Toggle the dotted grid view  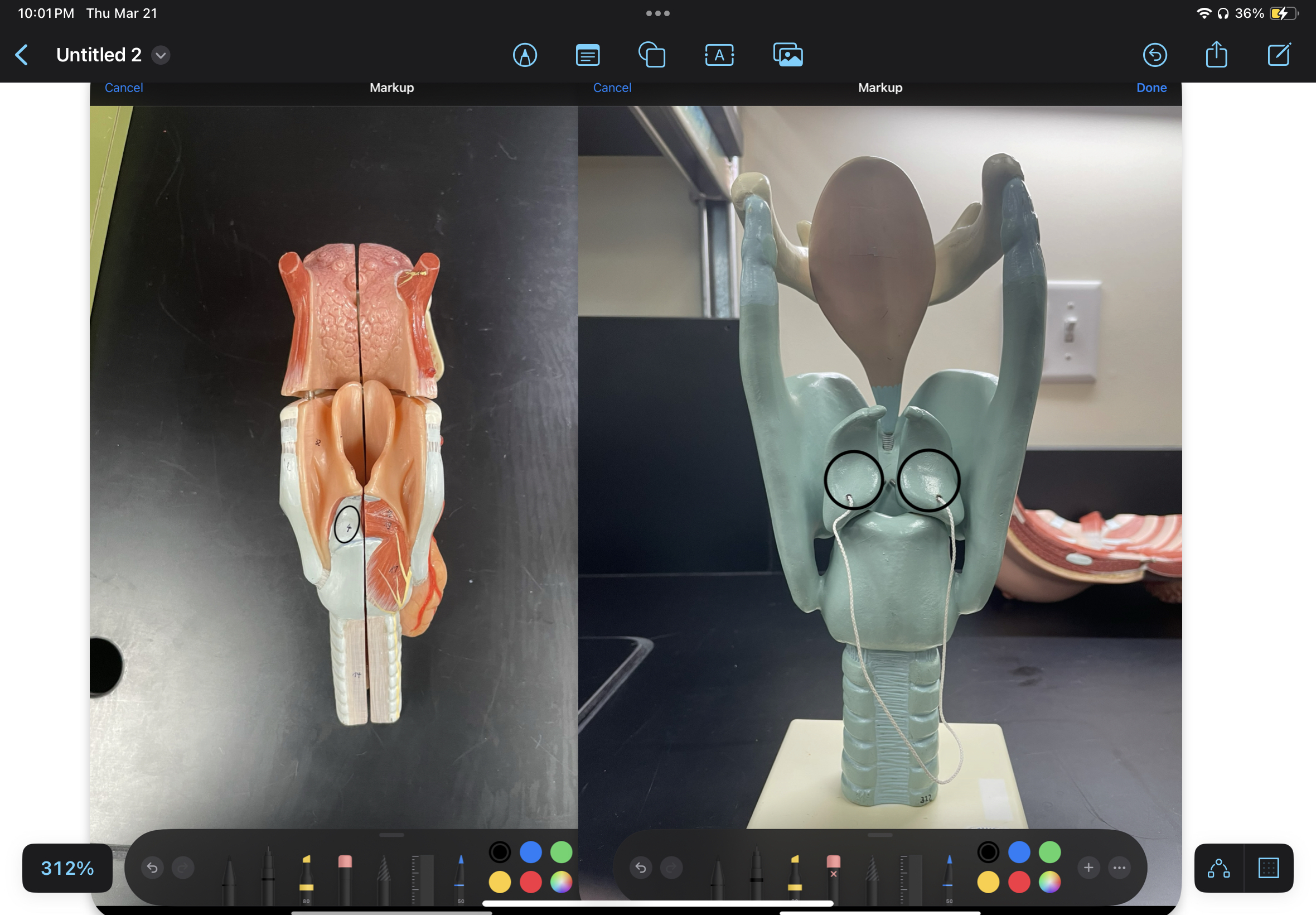(x=1269, y=868)
